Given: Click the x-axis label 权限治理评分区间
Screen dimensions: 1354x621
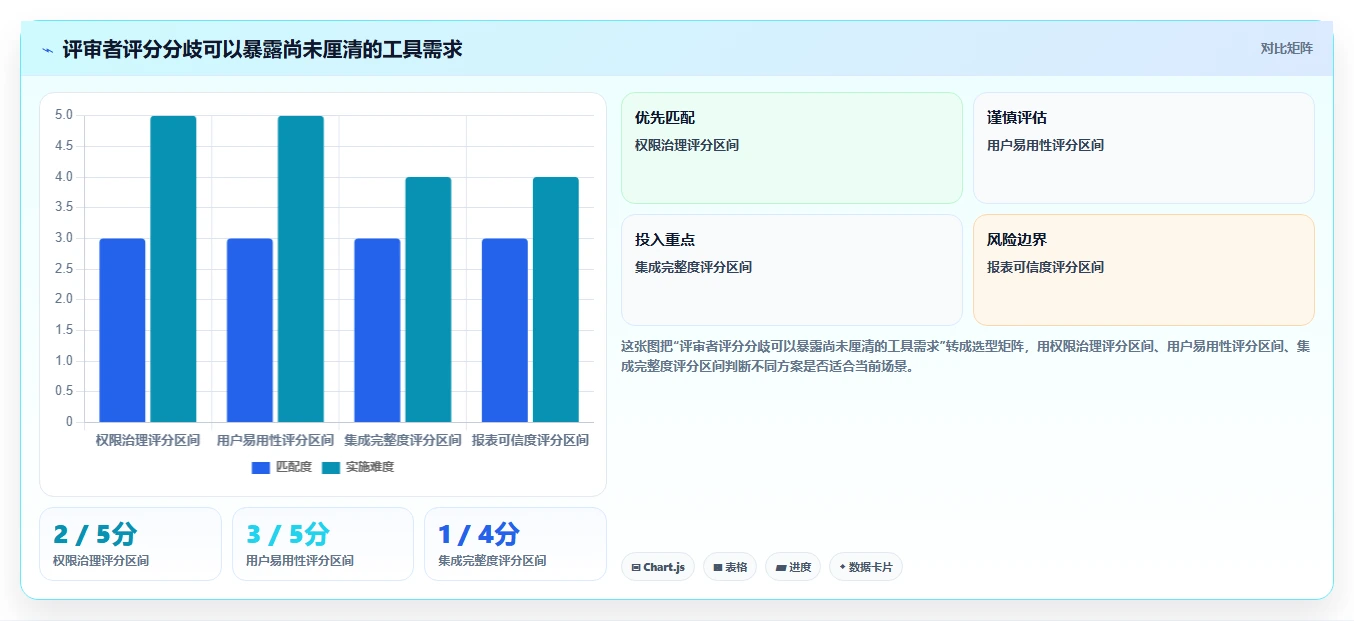Looking at the screenshot, I should (x=148, y=440).
